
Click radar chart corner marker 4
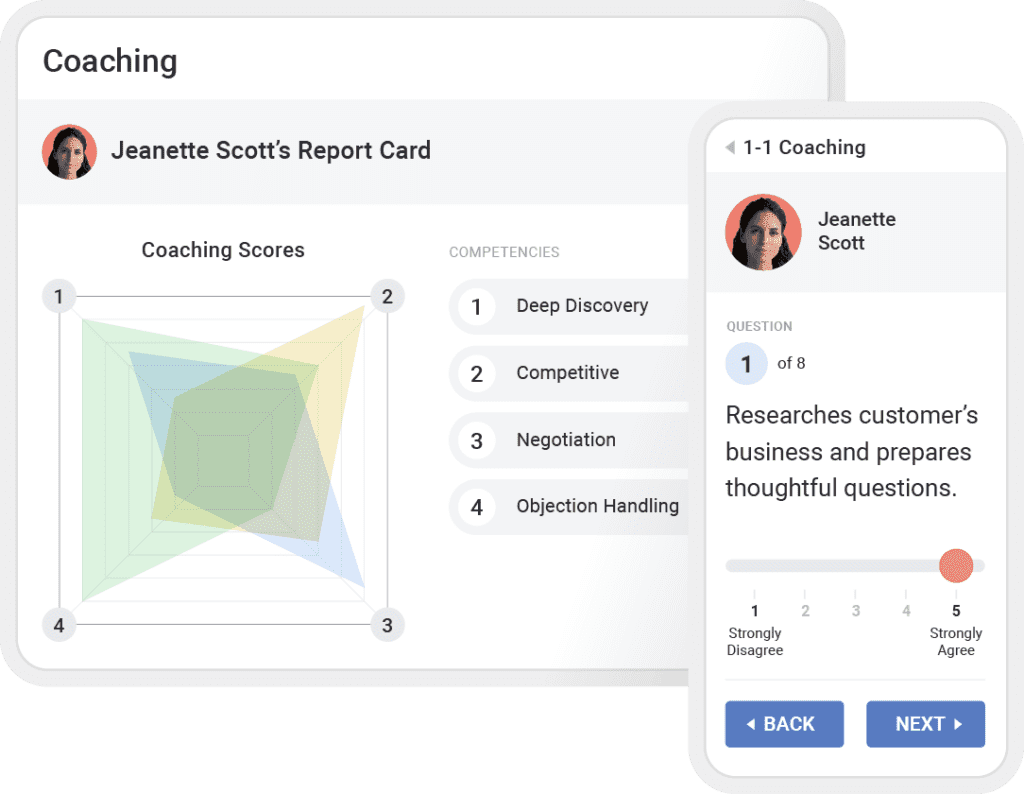[x=59, y=626]
